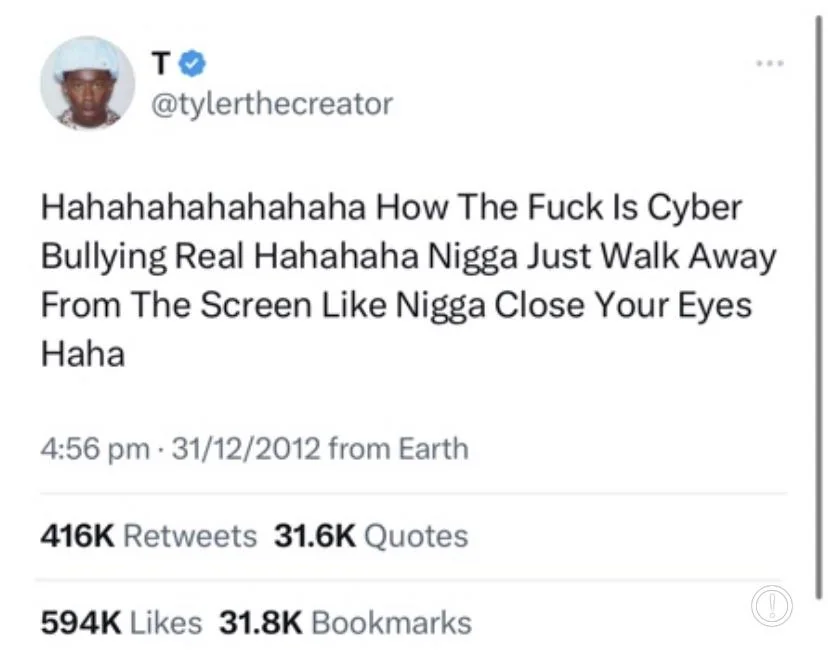This screenshot has width=828, height=660.
Task: Open the profile avatar picture
Action: coord(88,83)
